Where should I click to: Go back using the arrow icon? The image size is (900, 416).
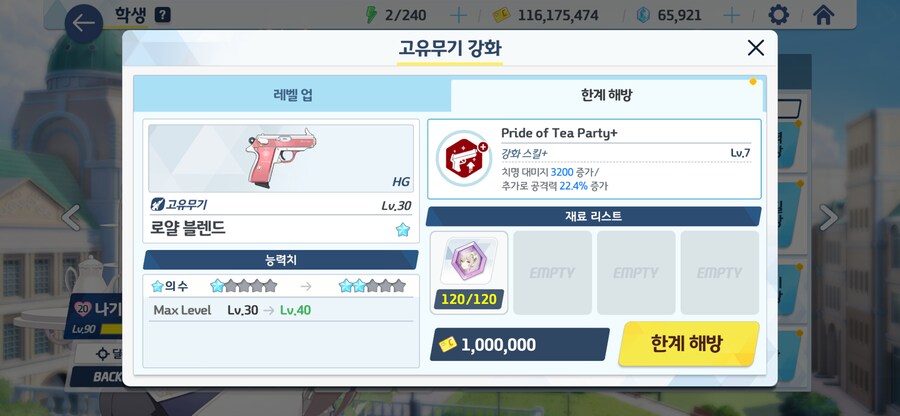click(x=84, y=24)
